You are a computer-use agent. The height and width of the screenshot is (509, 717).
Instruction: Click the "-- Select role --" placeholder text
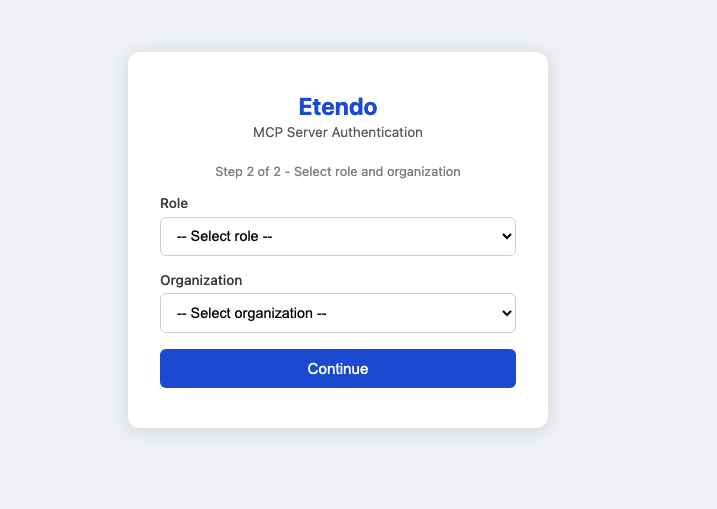pyautogui.click(x=225, y=237)
